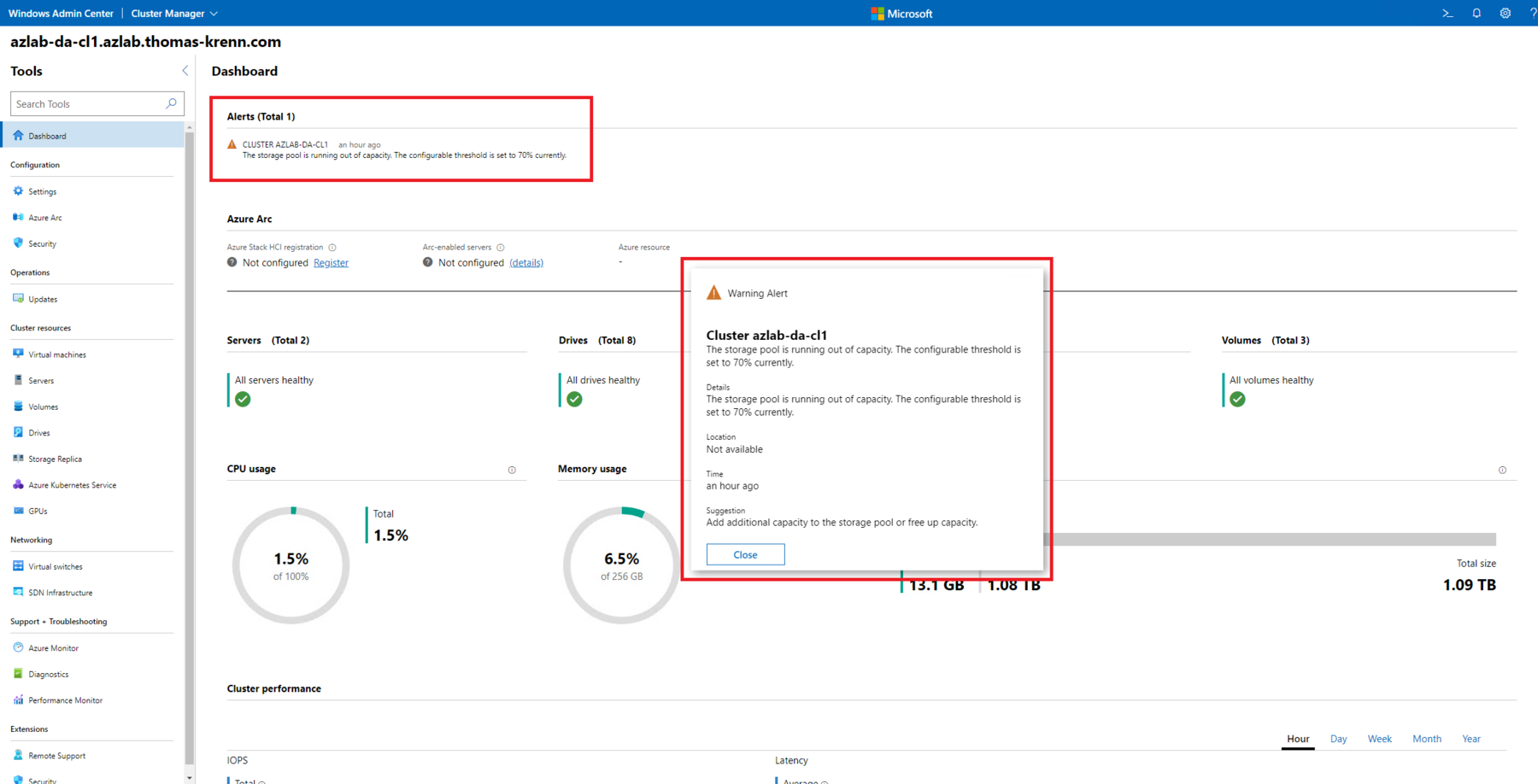
Task: Click Arc-enabled servers info icon
Action: [x=501, y=248]
